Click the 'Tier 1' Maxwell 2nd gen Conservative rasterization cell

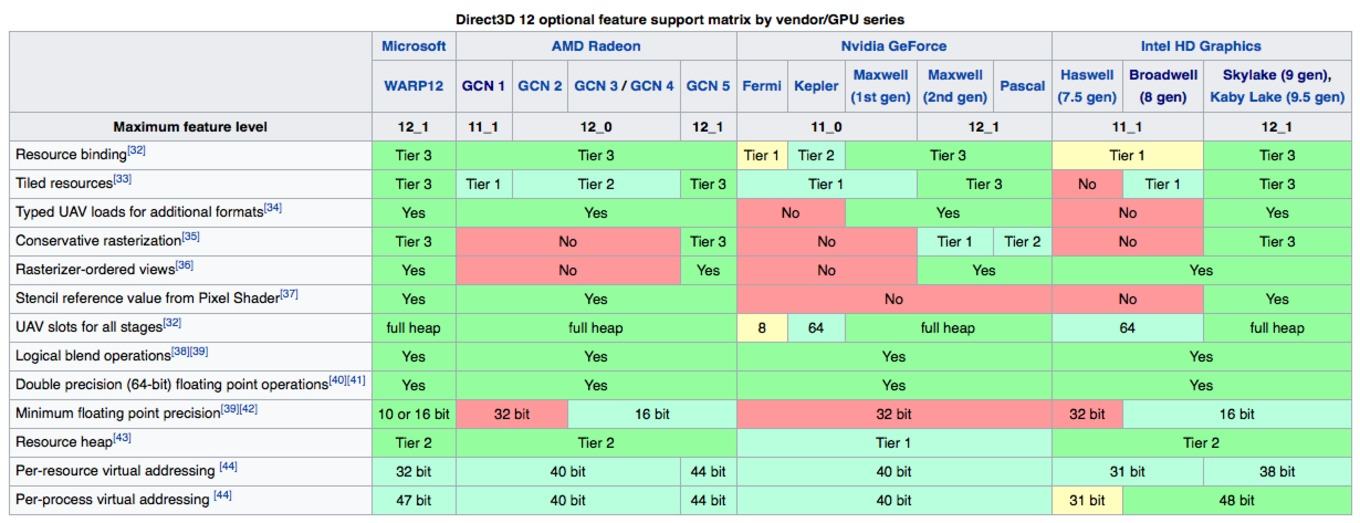[955, 241]
